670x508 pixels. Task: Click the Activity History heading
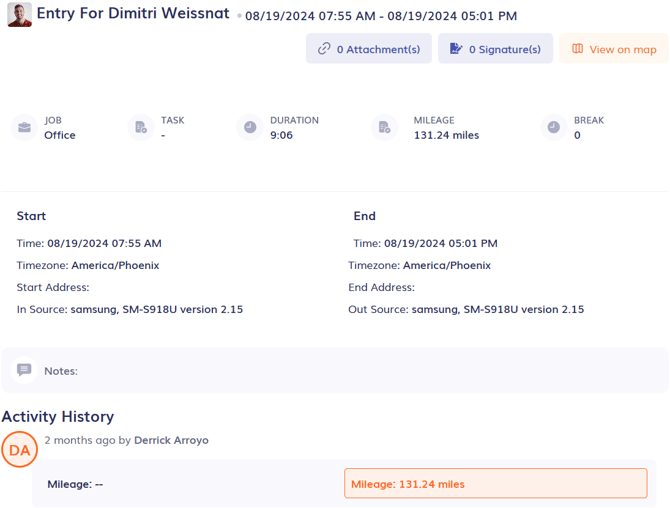pos(58,416)
